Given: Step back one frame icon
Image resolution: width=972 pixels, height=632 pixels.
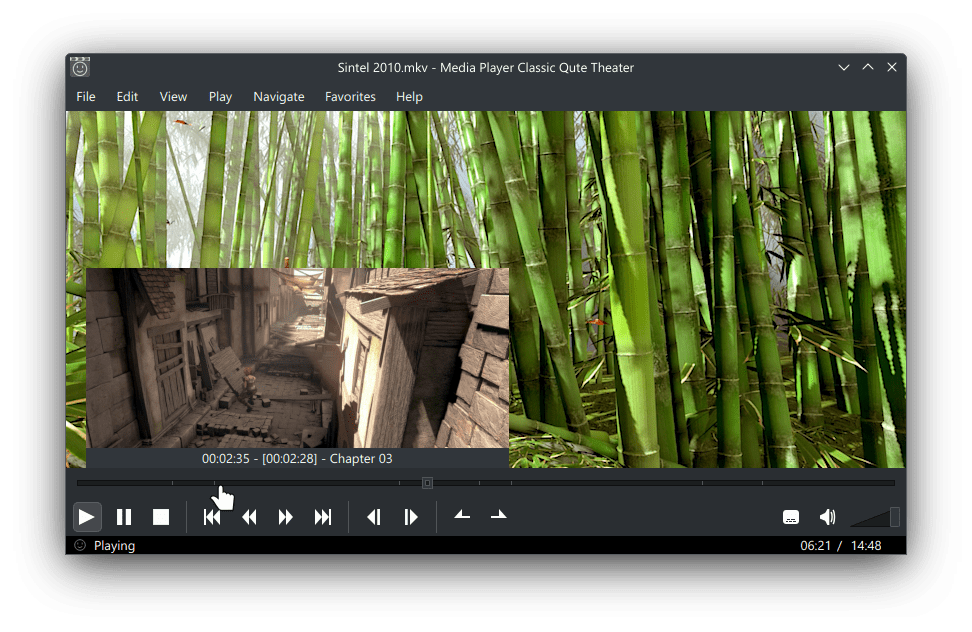Looking at the screenshot, I should [x=374, y=517].
